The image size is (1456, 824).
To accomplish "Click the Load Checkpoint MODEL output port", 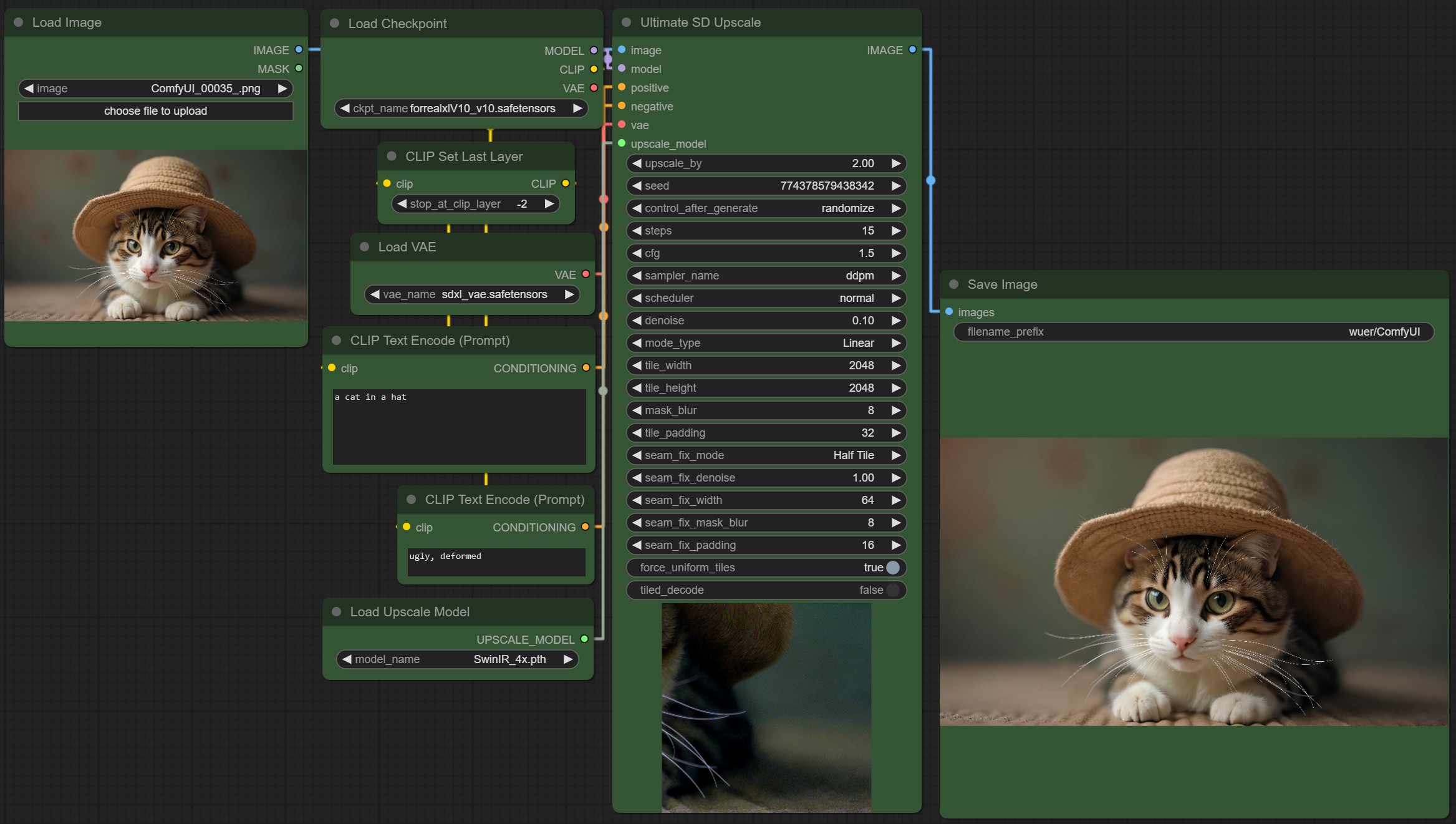I will [594, 51].
